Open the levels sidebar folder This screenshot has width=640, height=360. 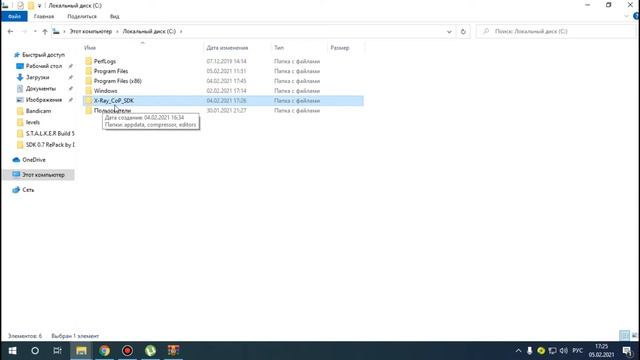(x=33, y=122)
